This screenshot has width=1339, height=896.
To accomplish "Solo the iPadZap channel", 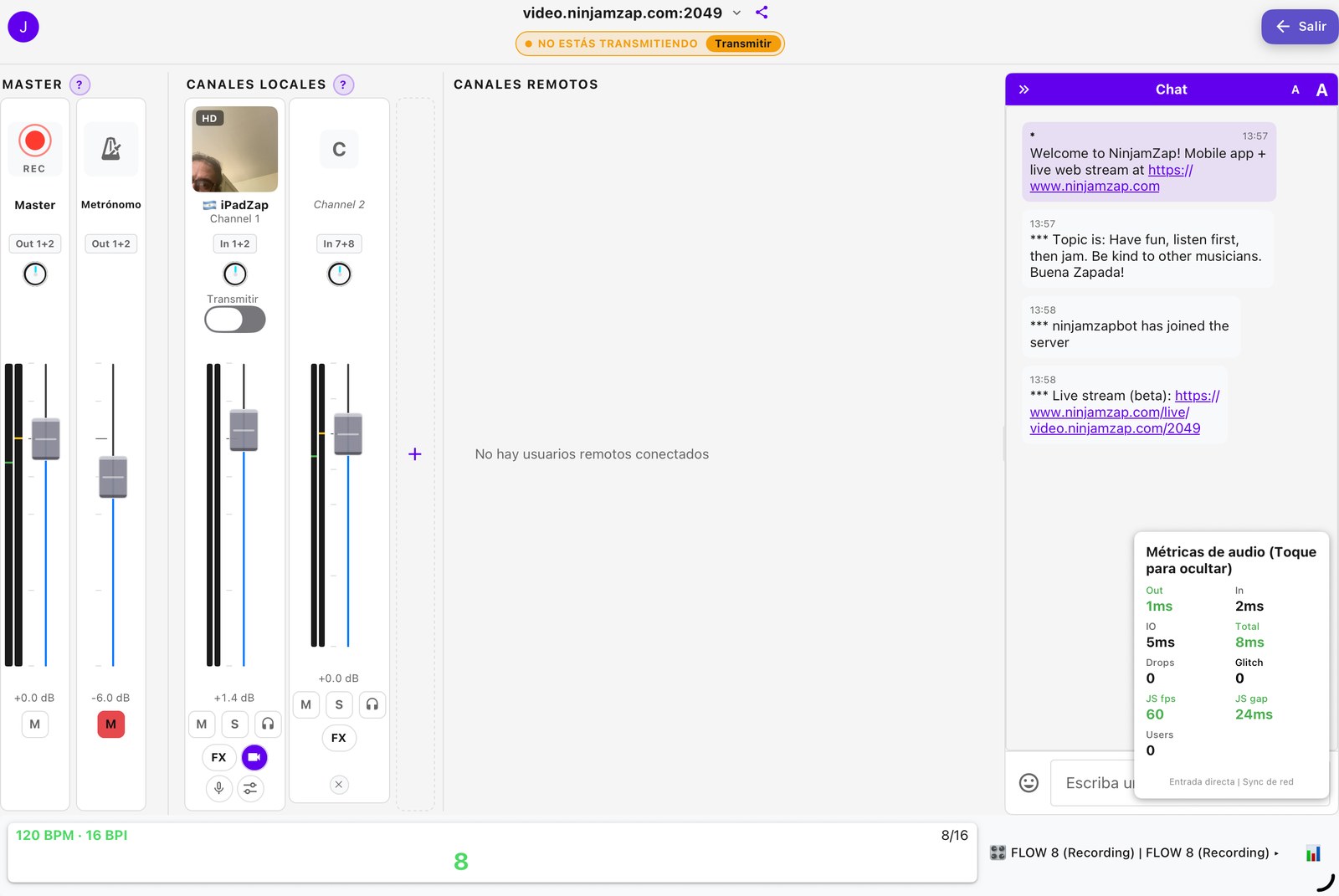I will coord(234,724).
